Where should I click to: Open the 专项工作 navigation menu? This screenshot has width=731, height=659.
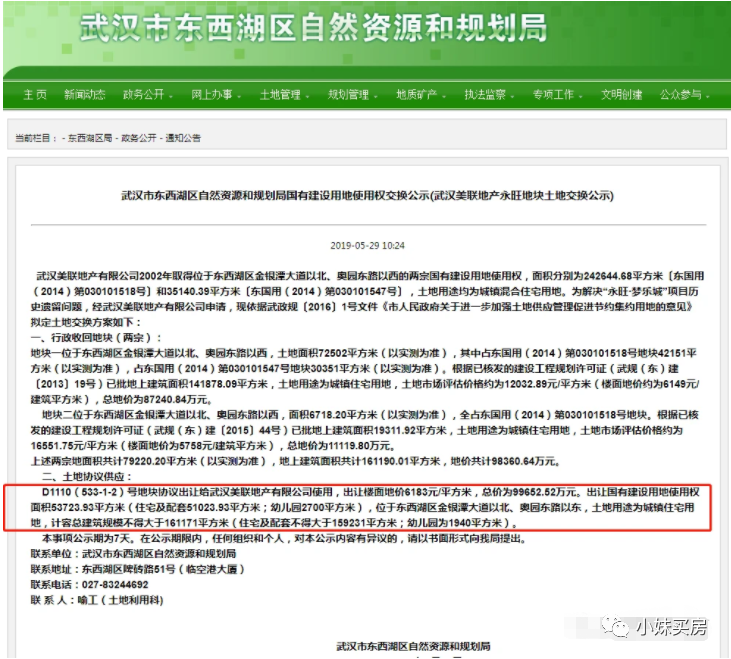(x=553, y=95)
